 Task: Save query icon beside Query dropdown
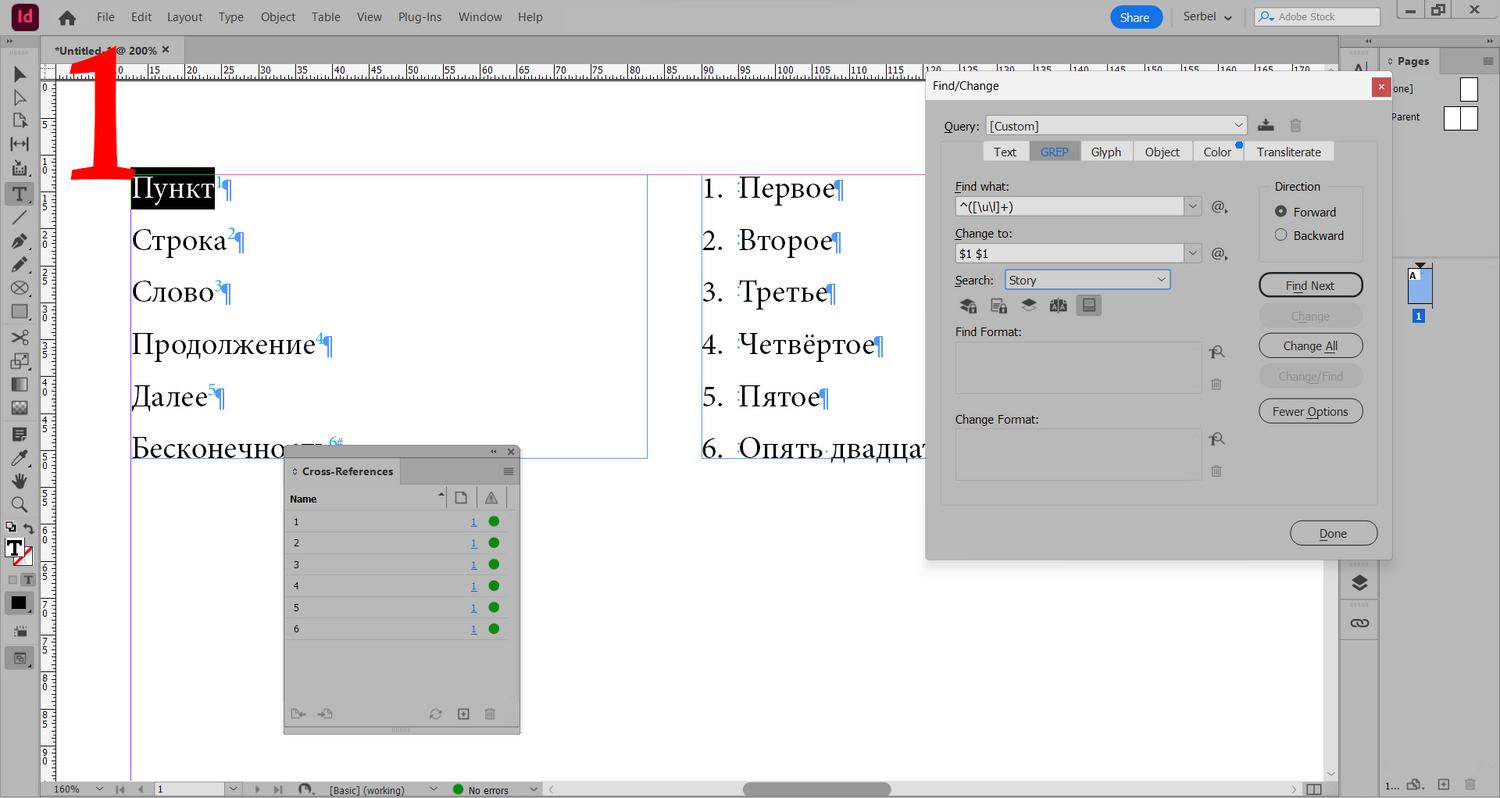pyautogui.click(x=1266, y=125)
